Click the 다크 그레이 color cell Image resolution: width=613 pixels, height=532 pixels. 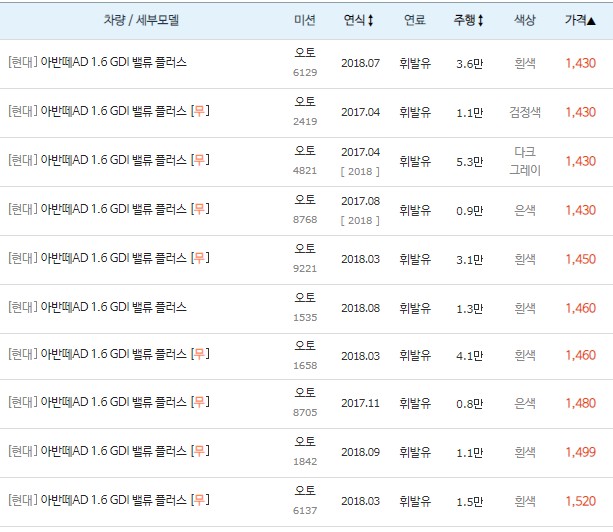point(525,161)
